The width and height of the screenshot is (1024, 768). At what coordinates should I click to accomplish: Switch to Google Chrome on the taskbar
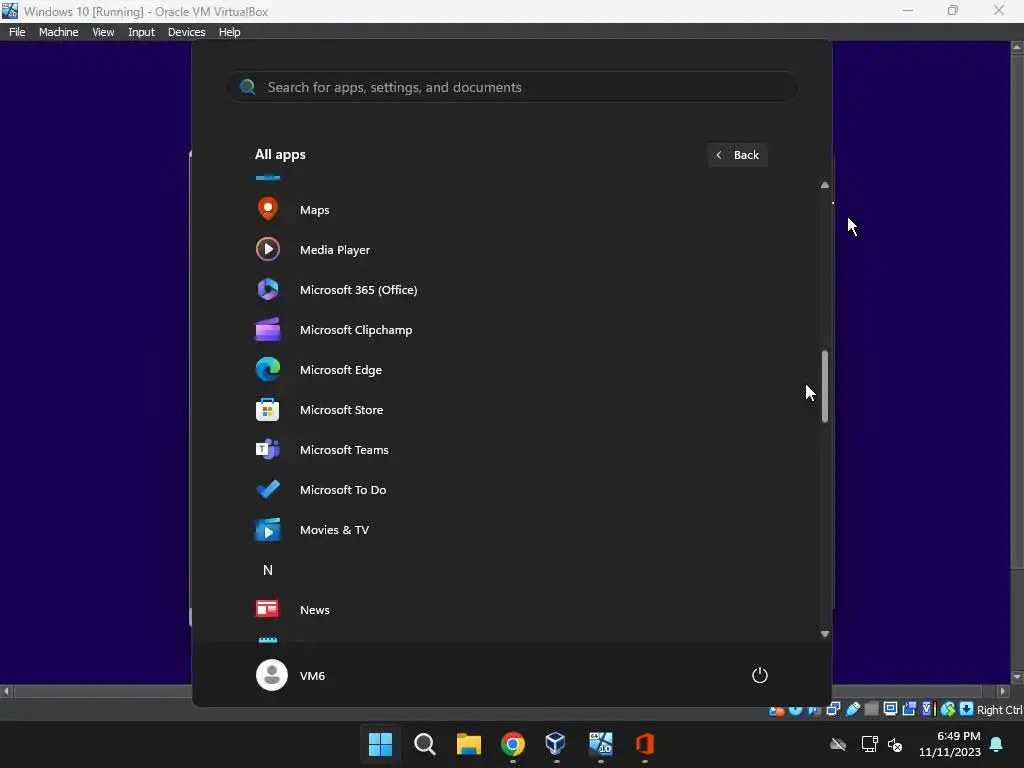[x=513, y=744]
